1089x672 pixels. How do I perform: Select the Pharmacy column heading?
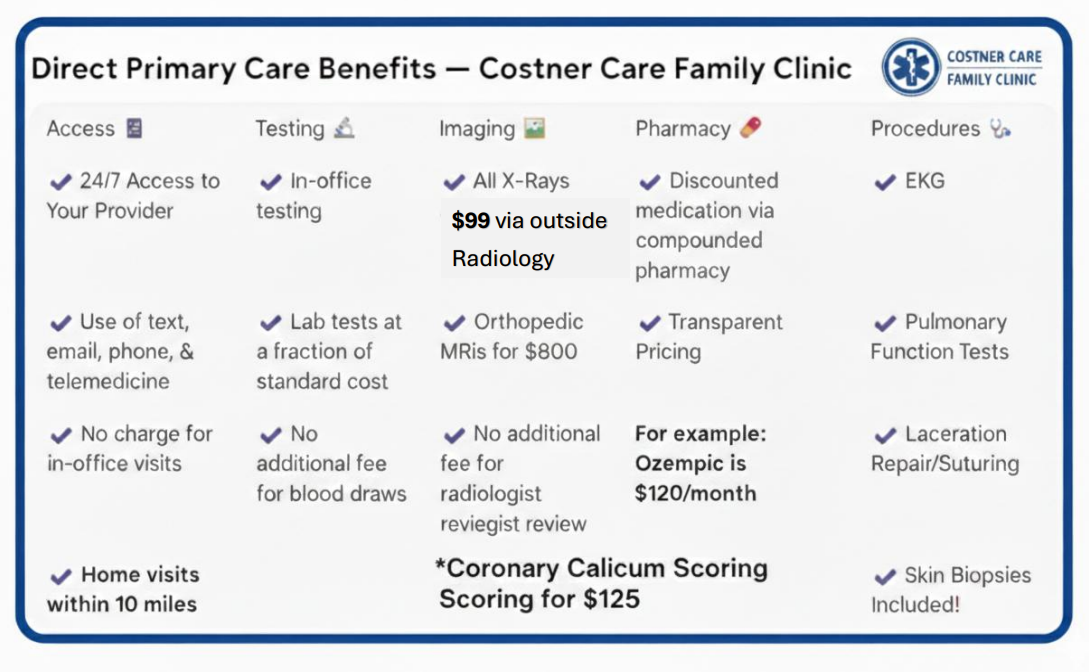683,129
